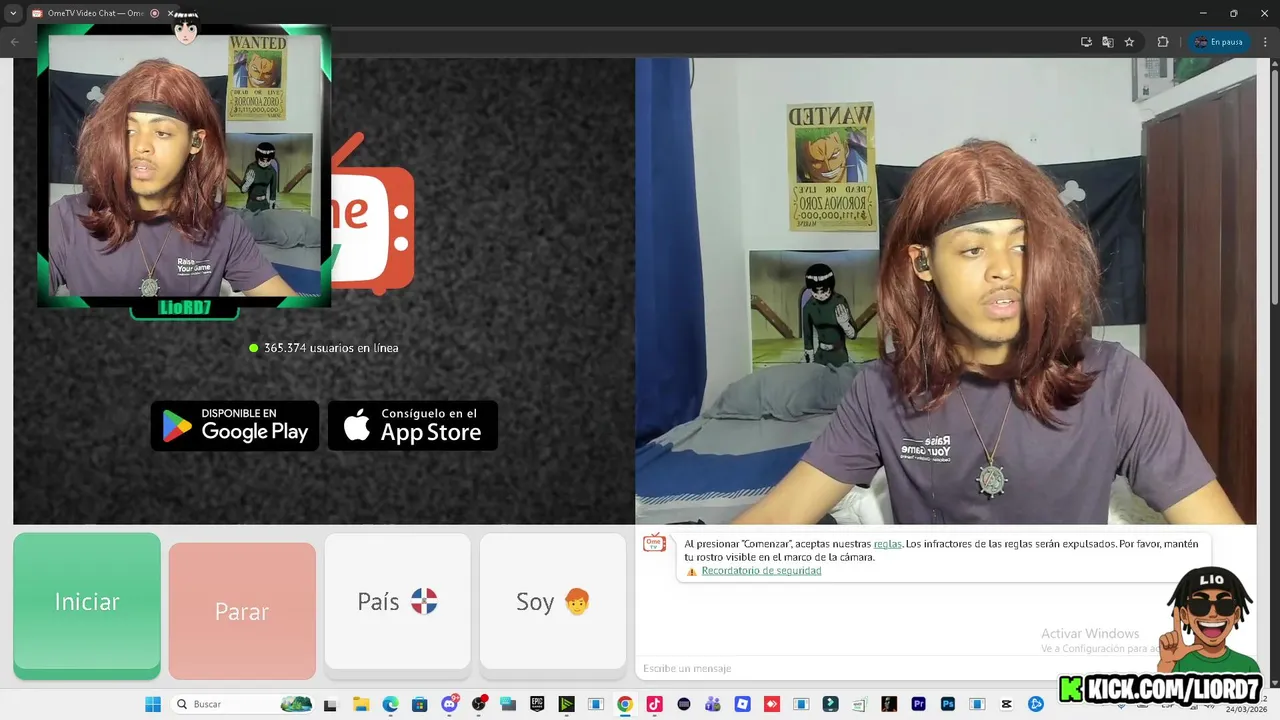The width and height of the screenshot is (1280, 720).
Task: Click the install app icon in address bar
Action: click(x=1086, y=42)
